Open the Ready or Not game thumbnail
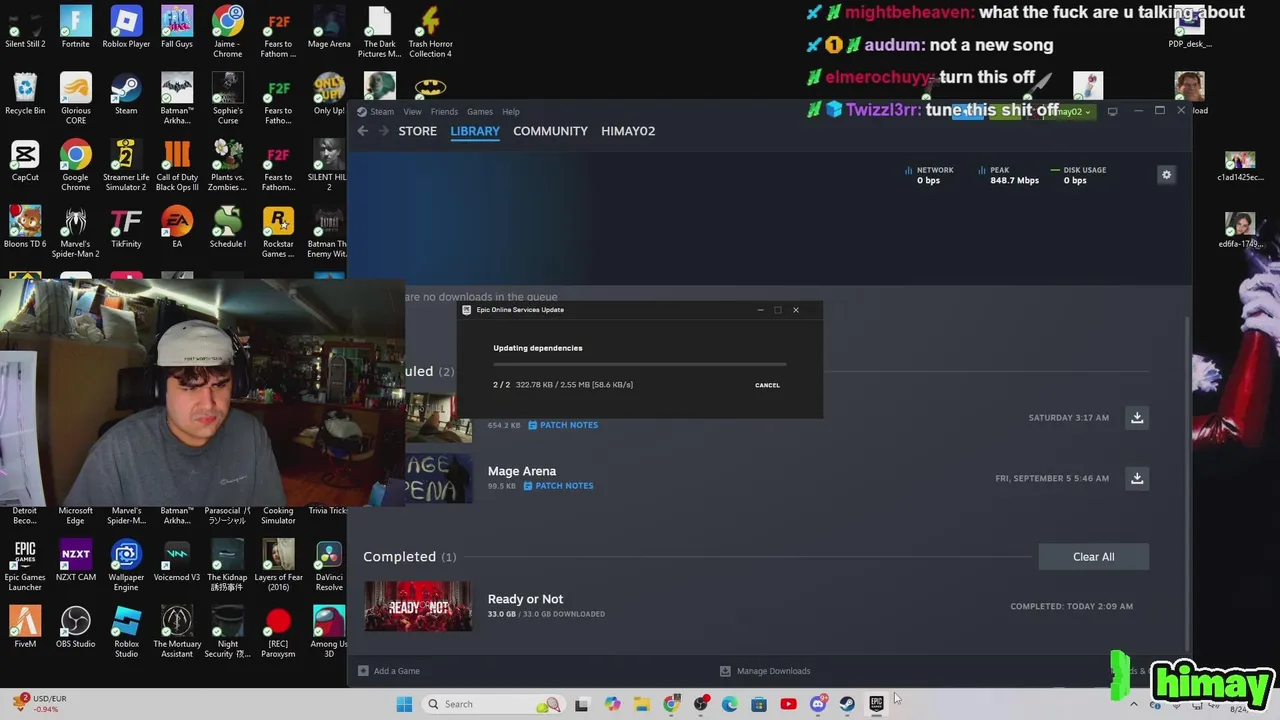Image resolution: width=1280 pixels, height=720 pixels. (x=418, y=606)
